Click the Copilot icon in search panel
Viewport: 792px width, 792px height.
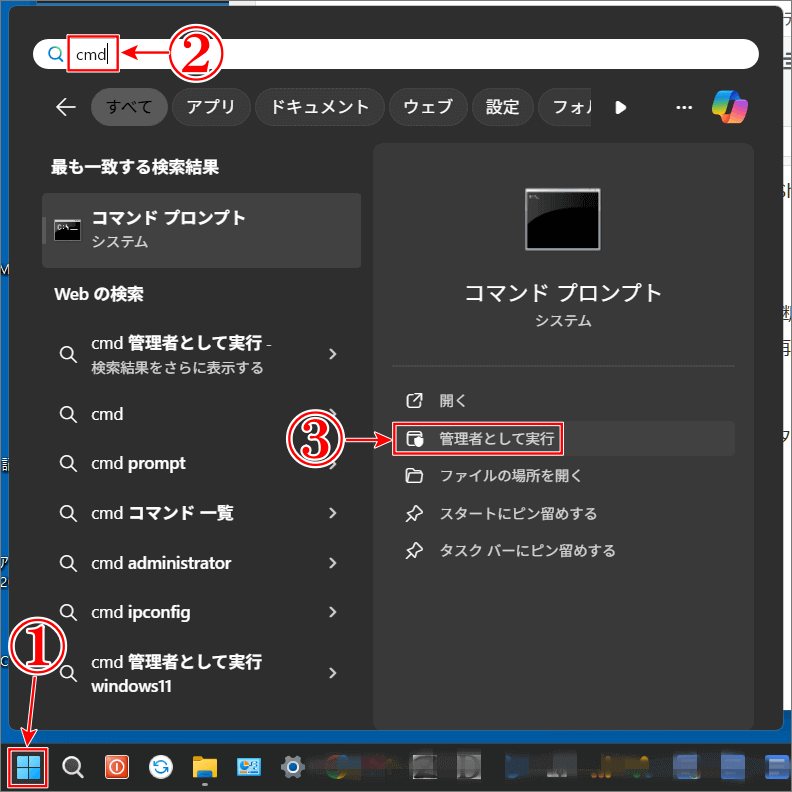(x=730, y=107)
